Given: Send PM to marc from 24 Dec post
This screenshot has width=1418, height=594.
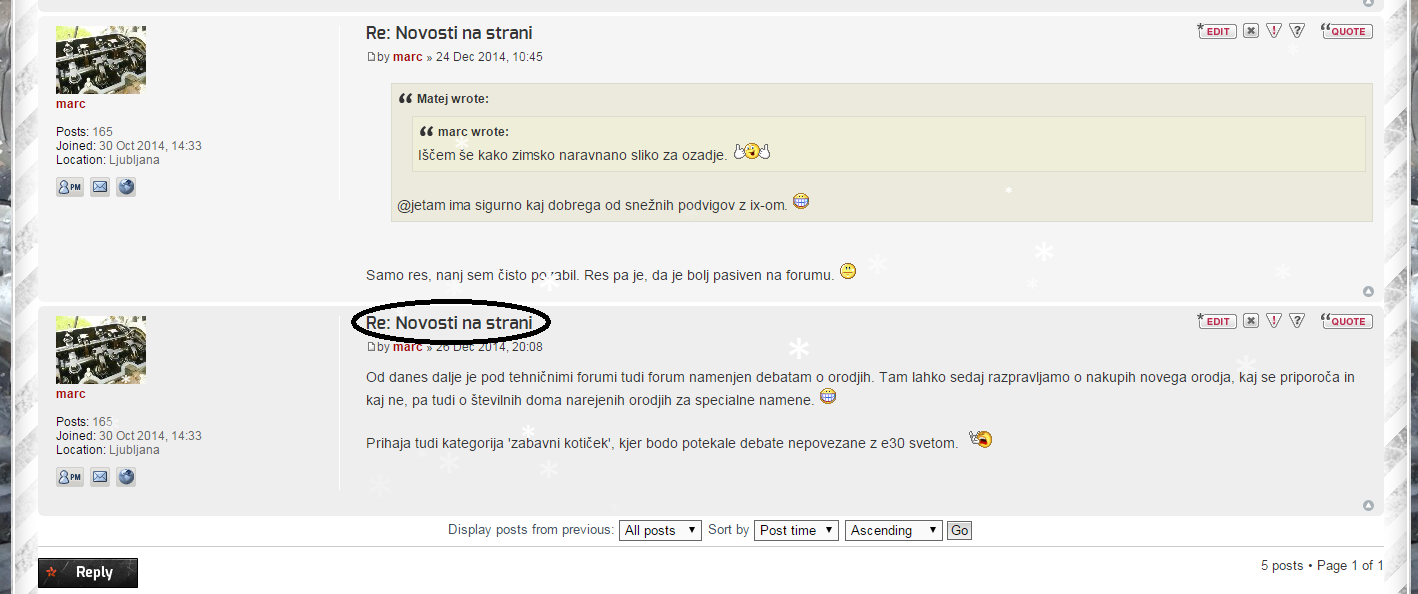Looking at the screenshot, I should point(70,187).
